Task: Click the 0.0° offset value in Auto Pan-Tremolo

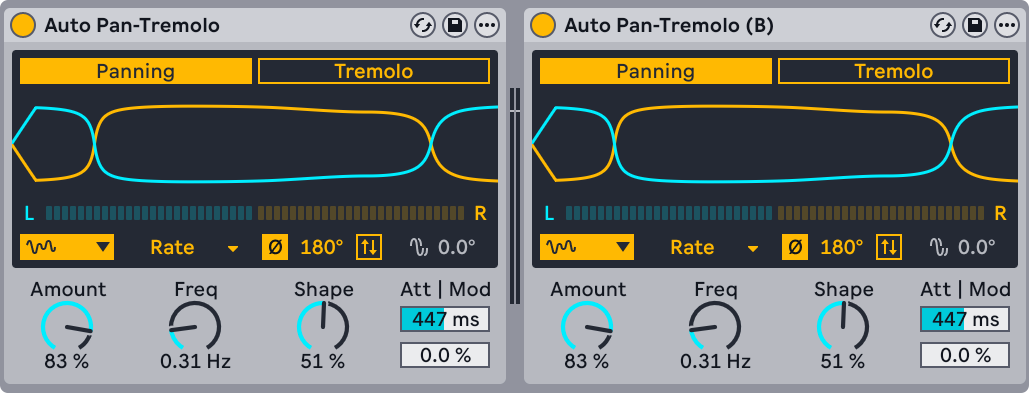Action: point(457,247)
